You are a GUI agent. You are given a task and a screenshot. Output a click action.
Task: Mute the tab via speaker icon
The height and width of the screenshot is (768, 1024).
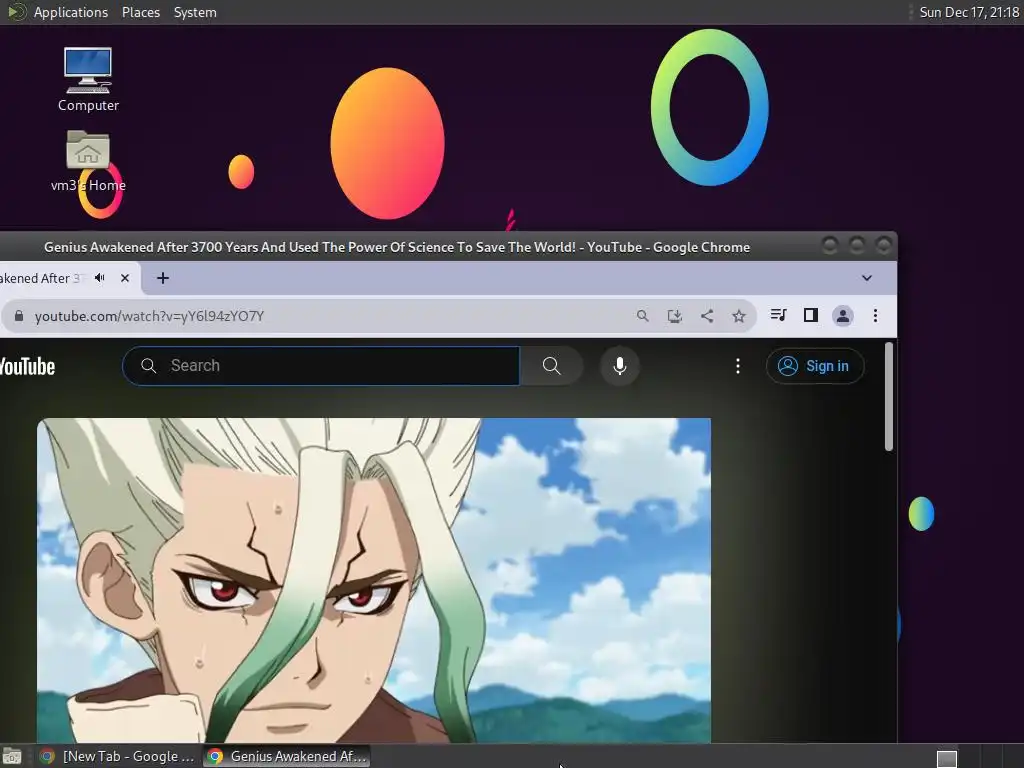(100, 278)
